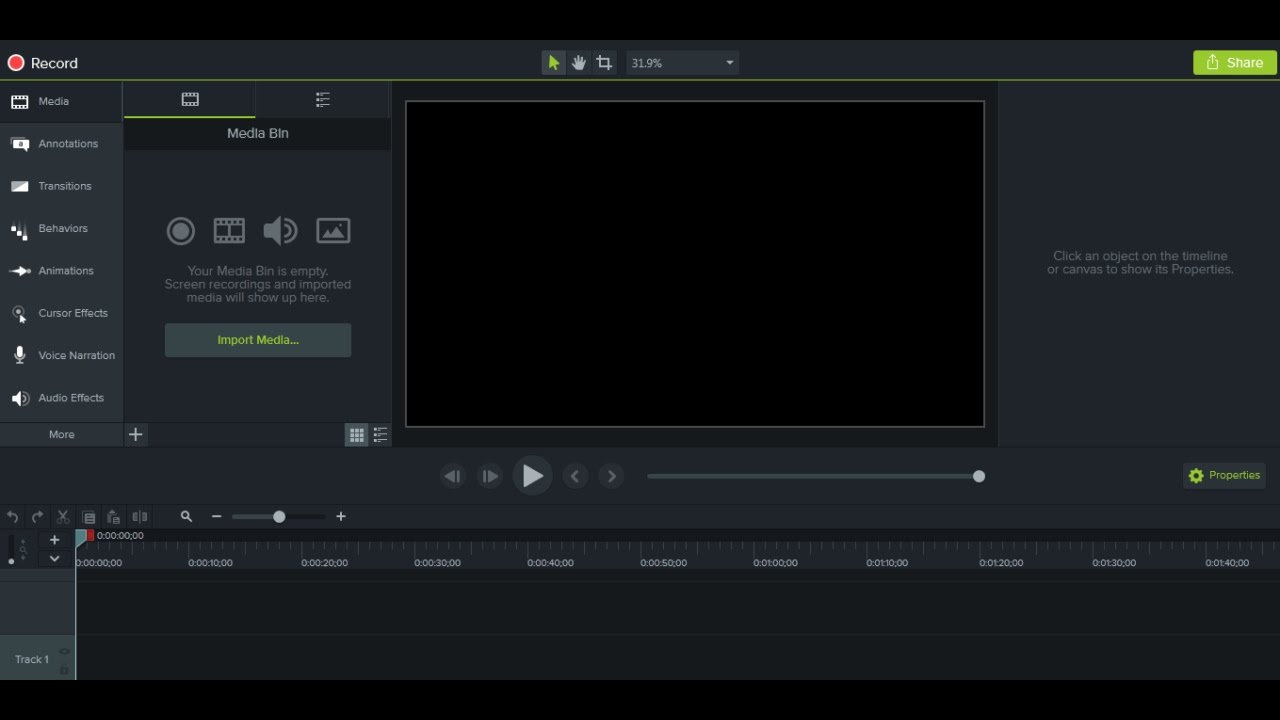1280x720 pixels.
Task: Switch to Media Bin filmstrip subtab
Action: [x=190, y=99]
